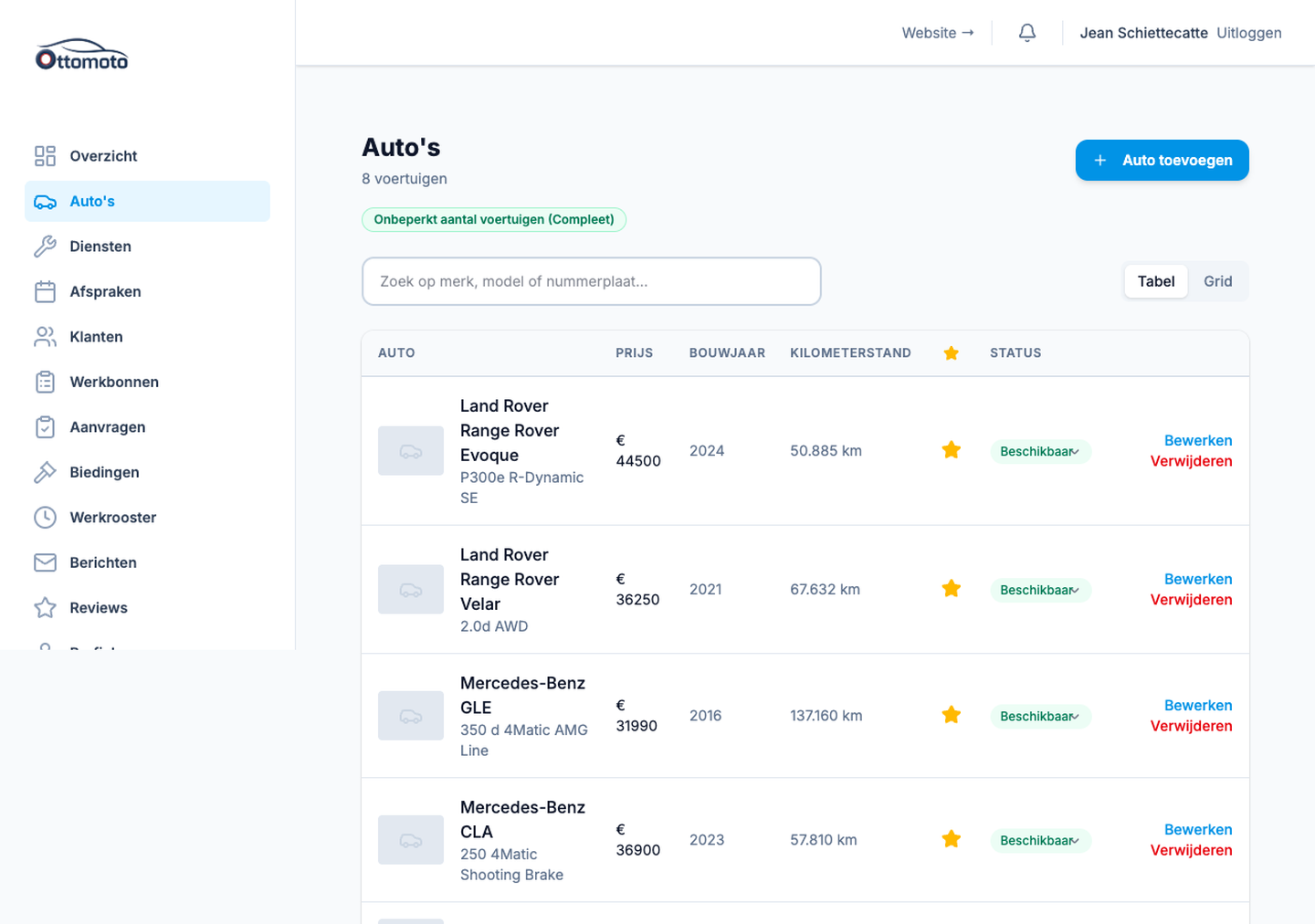Navigate to Werkbonnen

(147, 383)
